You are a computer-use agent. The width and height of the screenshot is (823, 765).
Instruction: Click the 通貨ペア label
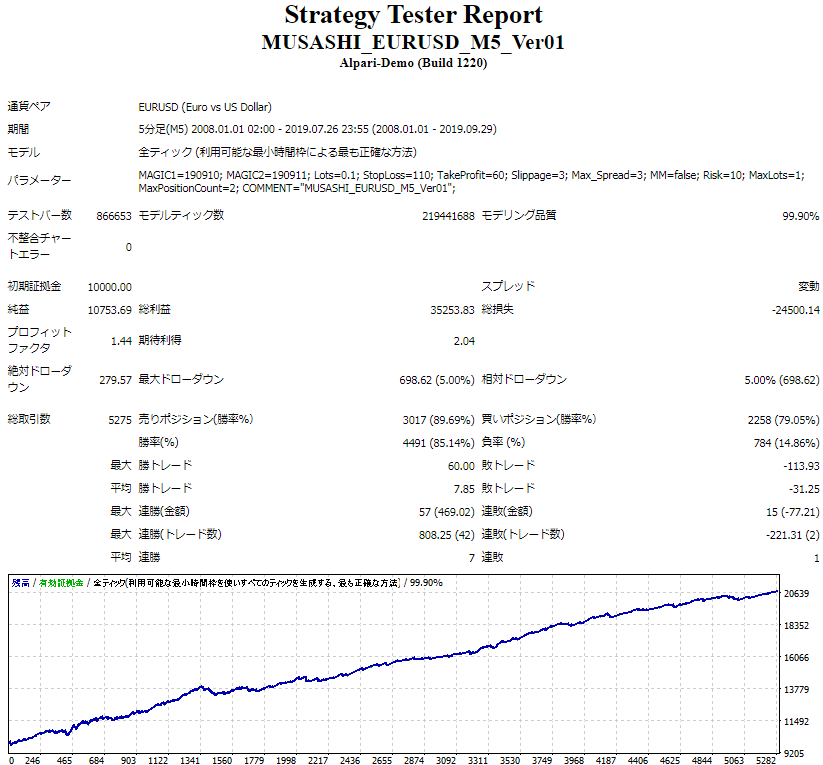(x=29, y=107)
